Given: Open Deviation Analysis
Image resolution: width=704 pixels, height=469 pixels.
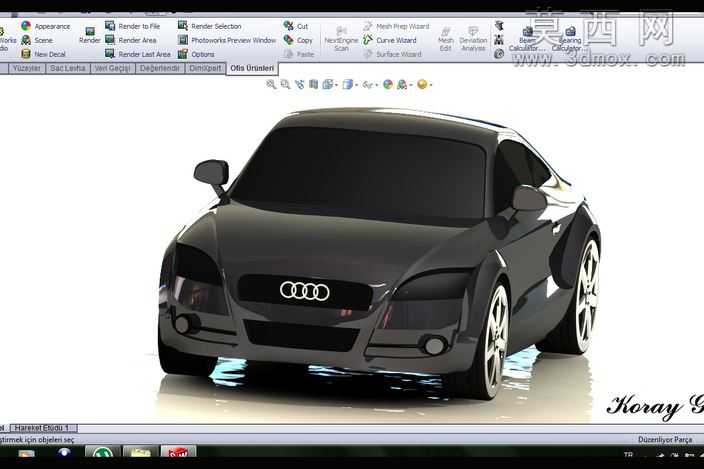Looking at the screenshot, I should coord(473,39).
